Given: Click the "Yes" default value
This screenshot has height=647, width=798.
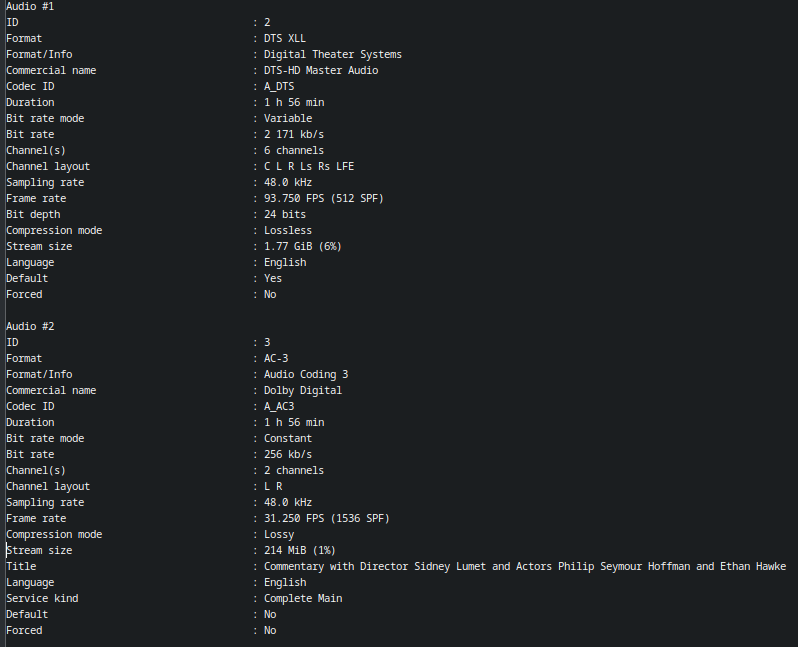Looking at the screenshot, I should point(273,278).
